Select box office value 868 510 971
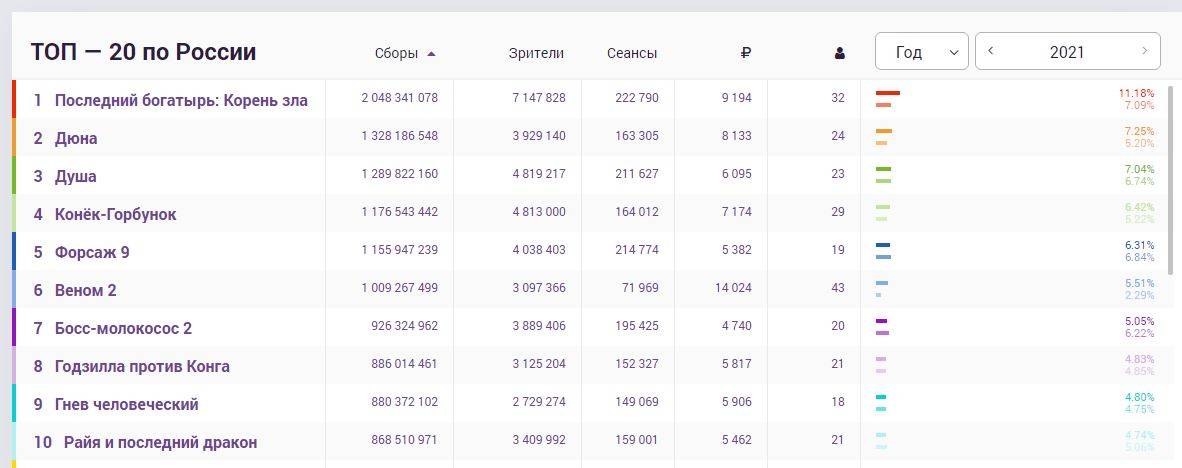1182x468 pixels. tap(405, 439)
